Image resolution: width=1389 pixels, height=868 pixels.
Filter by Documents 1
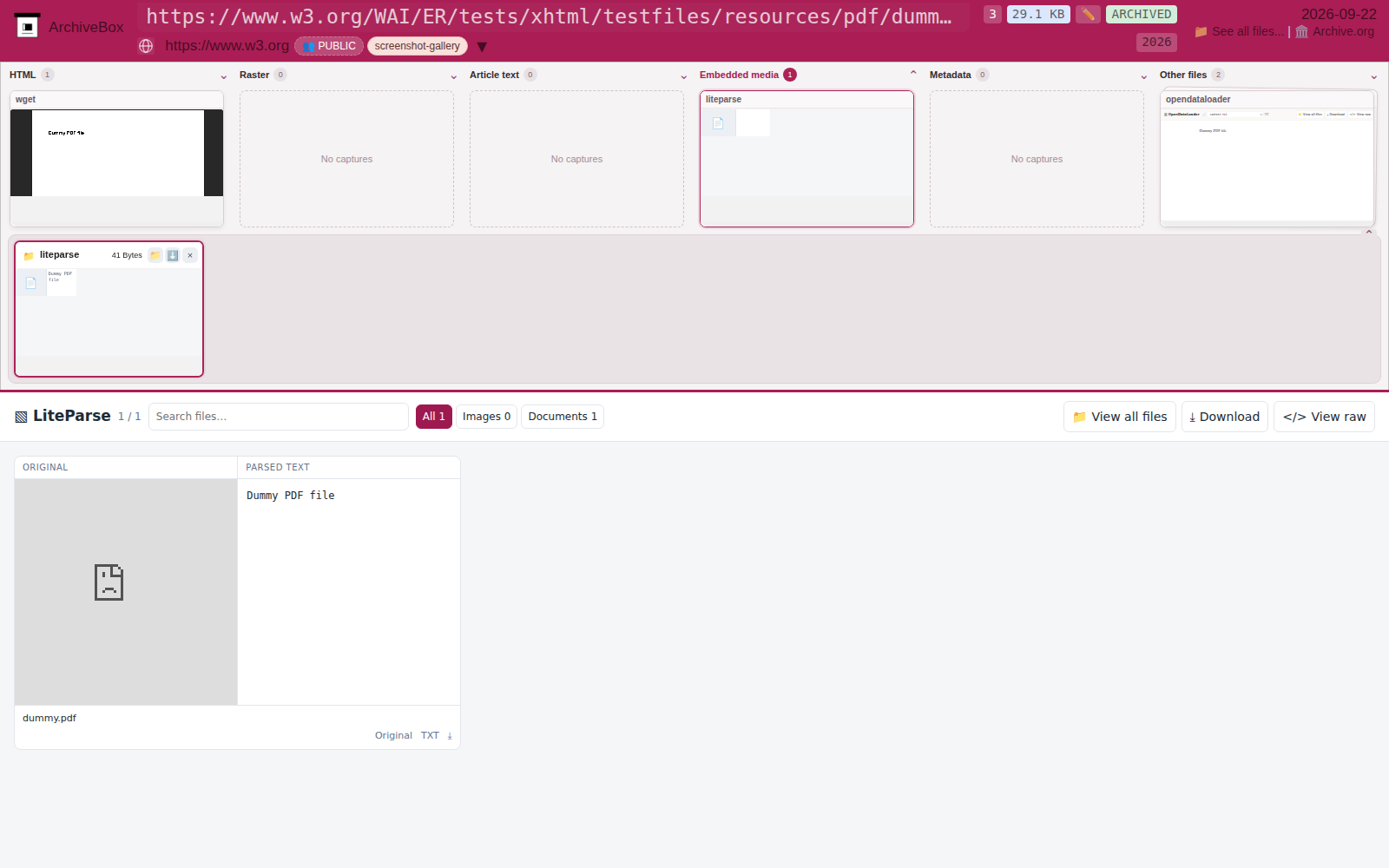(563, 417)
